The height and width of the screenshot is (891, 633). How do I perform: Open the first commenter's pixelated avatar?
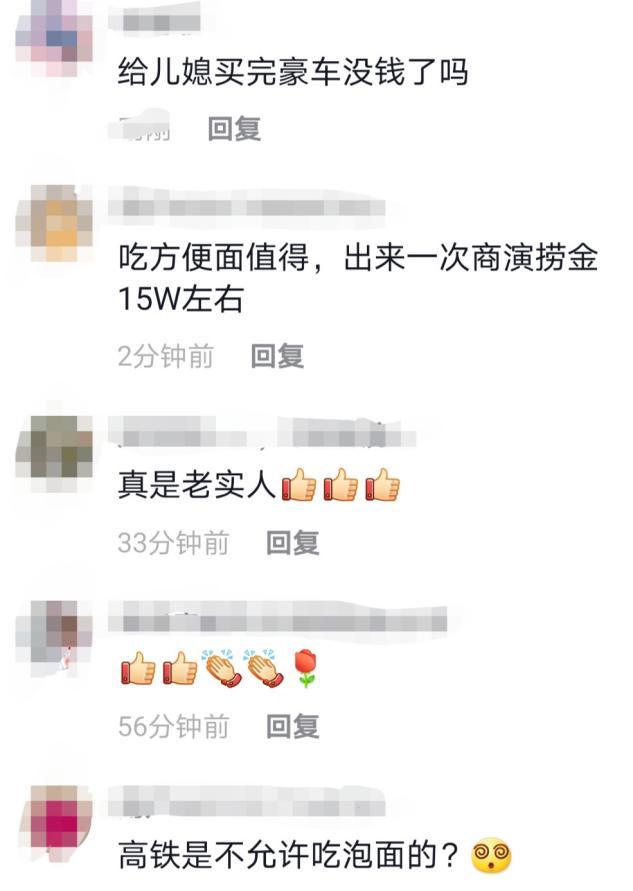coord(54,38)
